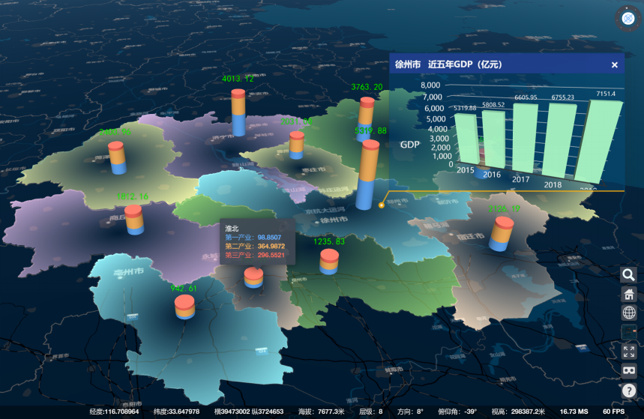Image resolution: width=644 pixels, height=419 pixels.
Task: Close the 徐州市 GDP chart panel
Action: click(614, 65)
